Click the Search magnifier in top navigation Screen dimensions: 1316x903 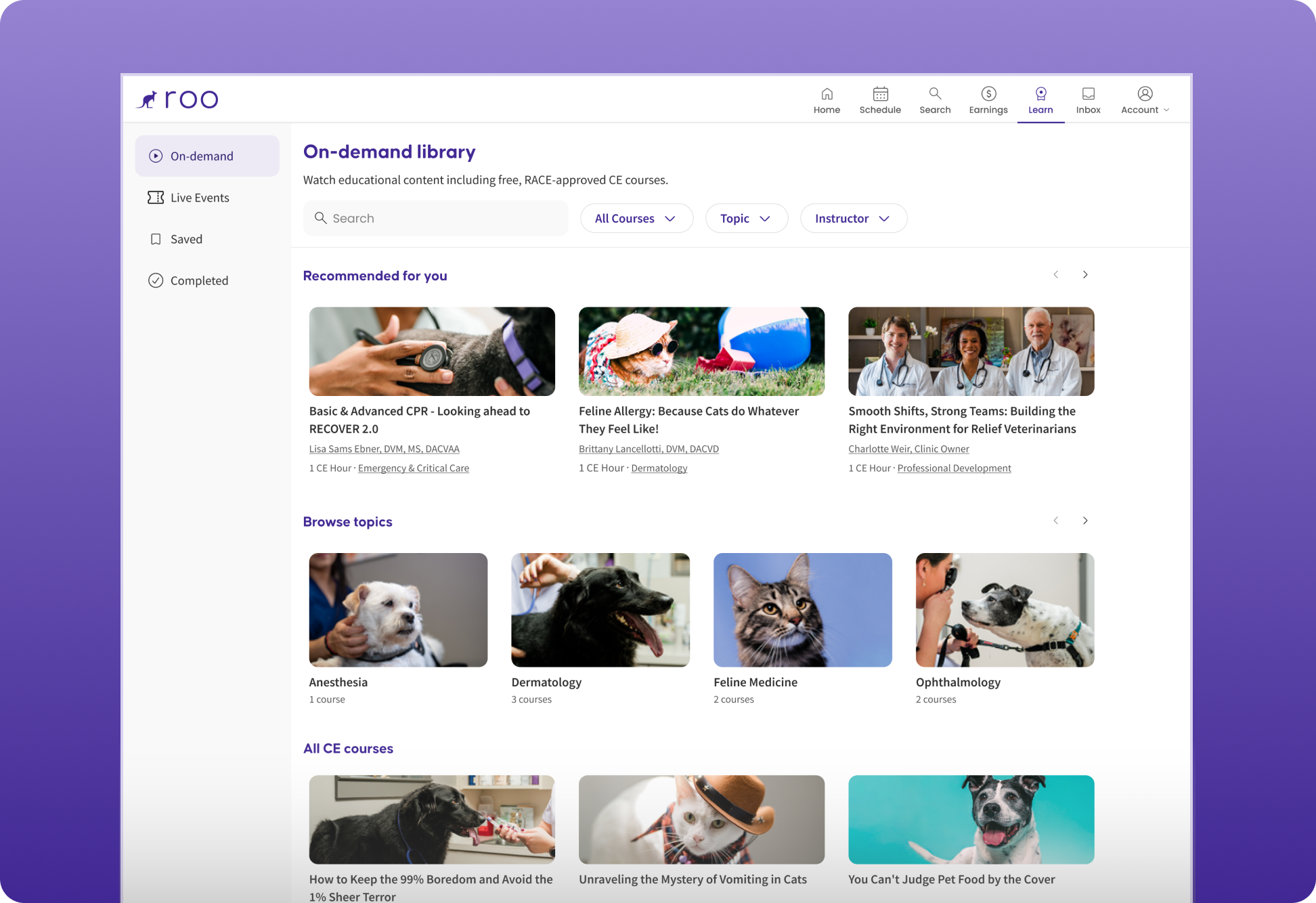point(935,93)
